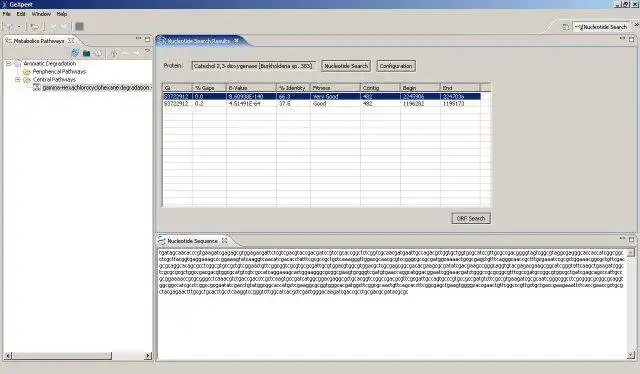Click the Nucleotide Search button

click(x=346, y=66)
